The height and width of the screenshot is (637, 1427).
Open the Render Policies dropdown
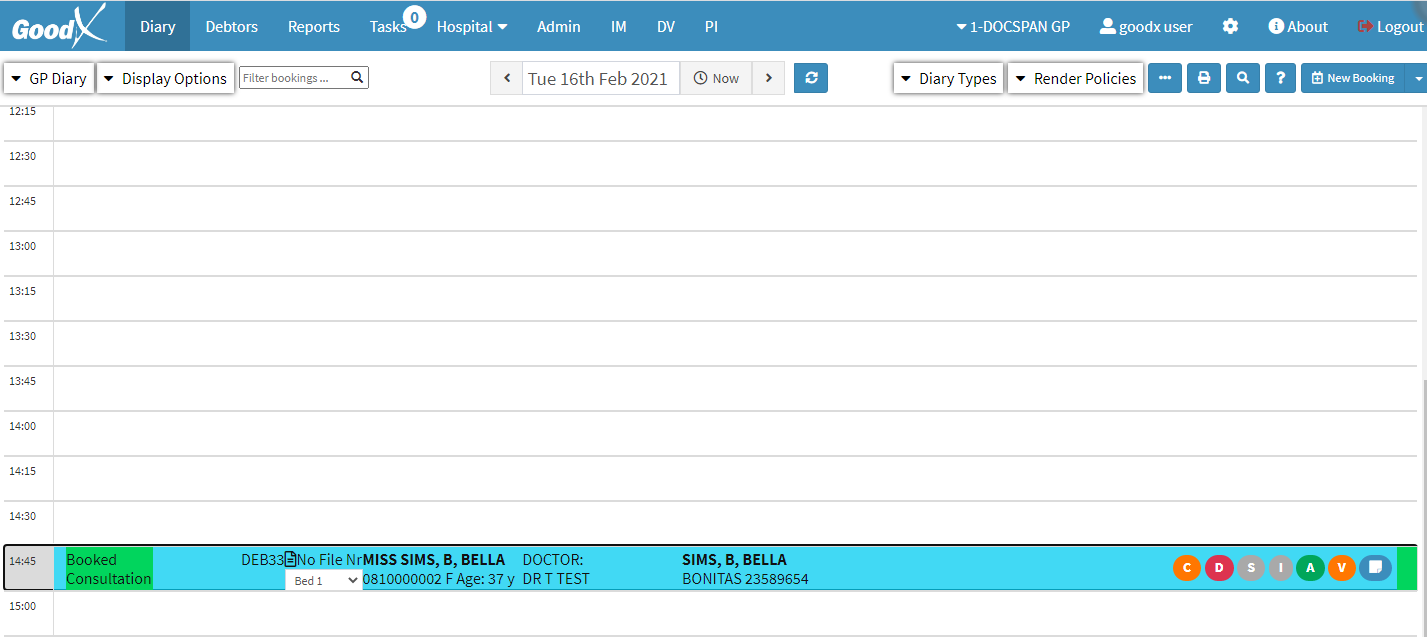pyautogui.click(x=1075, y=78)
